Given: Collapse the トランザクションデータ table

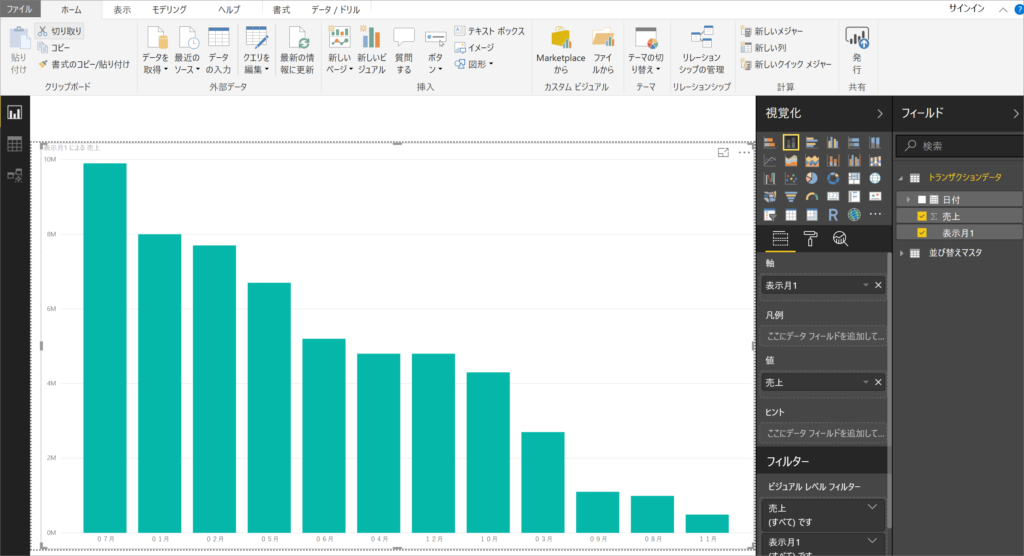Looking at the screenshot, I should (x=902, y=178).
